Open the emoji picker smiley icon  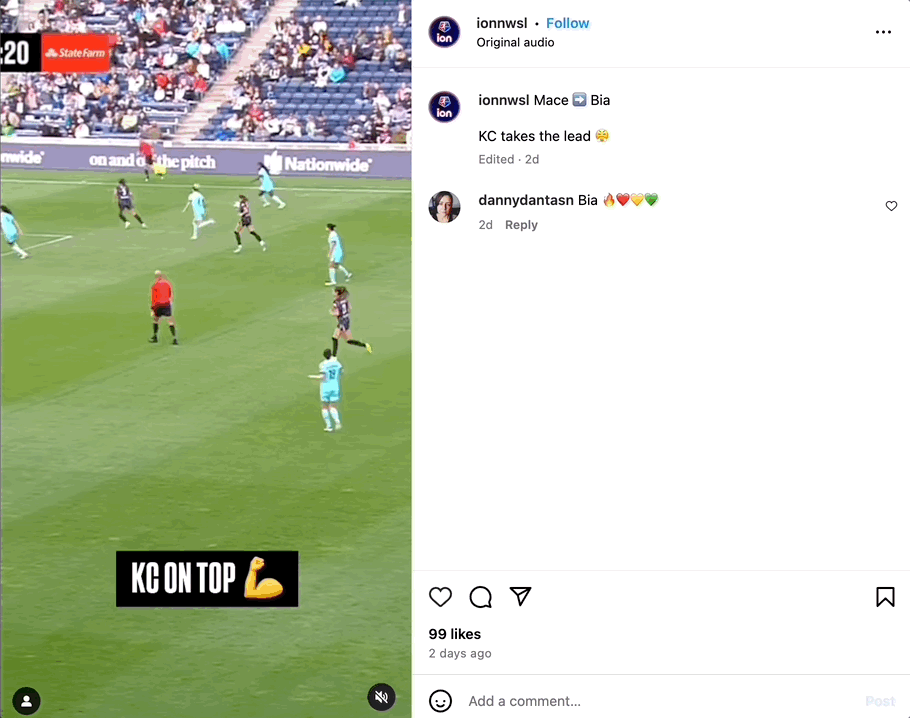(440, 701)
